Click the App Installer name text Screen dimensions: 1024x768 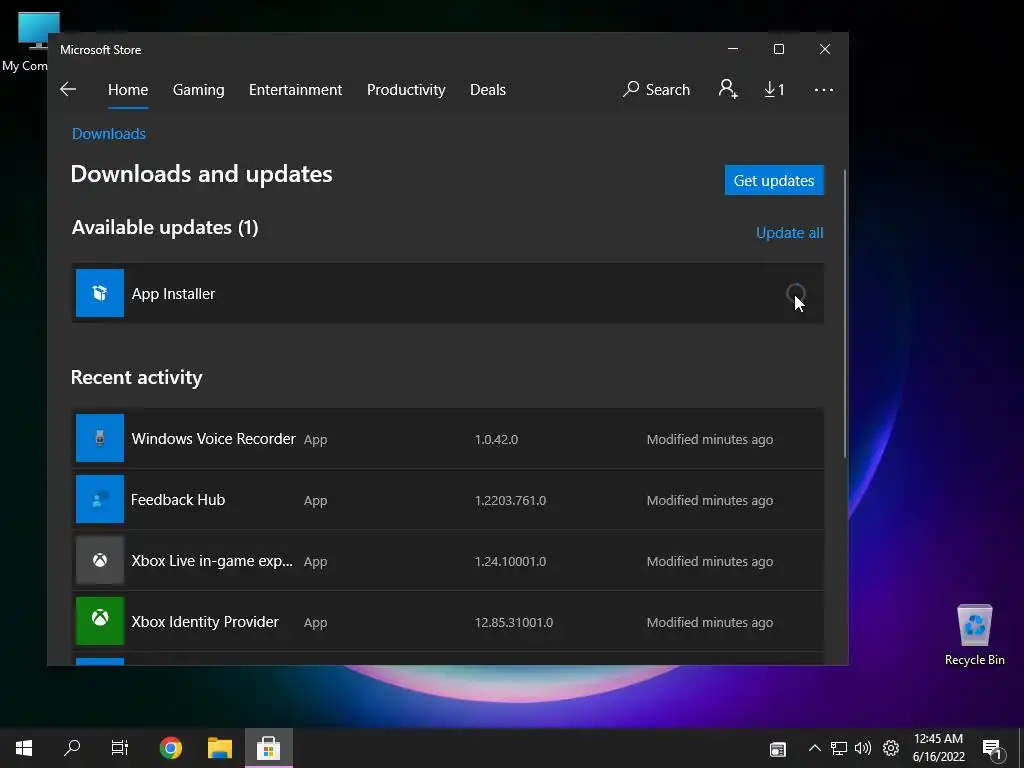pyautogui.click(x=173, y=294)
